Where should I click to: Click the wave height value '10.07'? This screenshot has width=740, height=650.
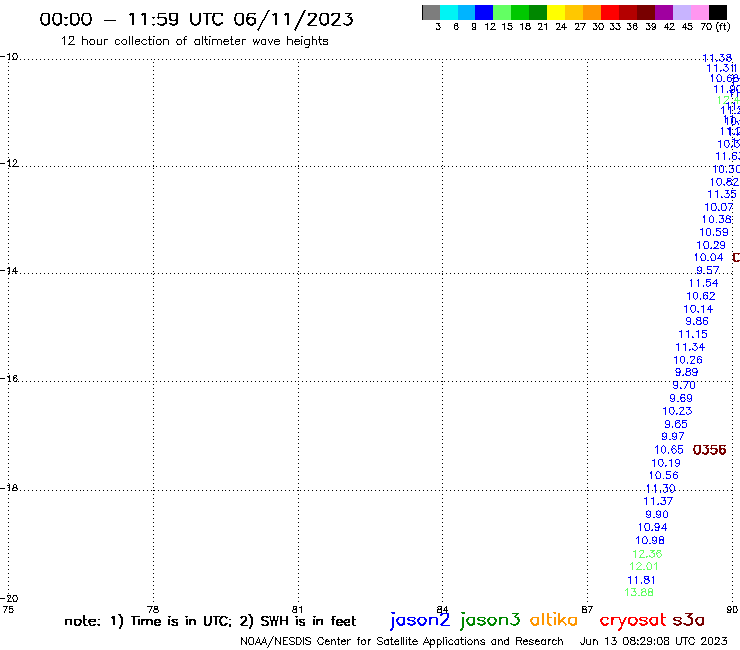click(x=719, y=207)
